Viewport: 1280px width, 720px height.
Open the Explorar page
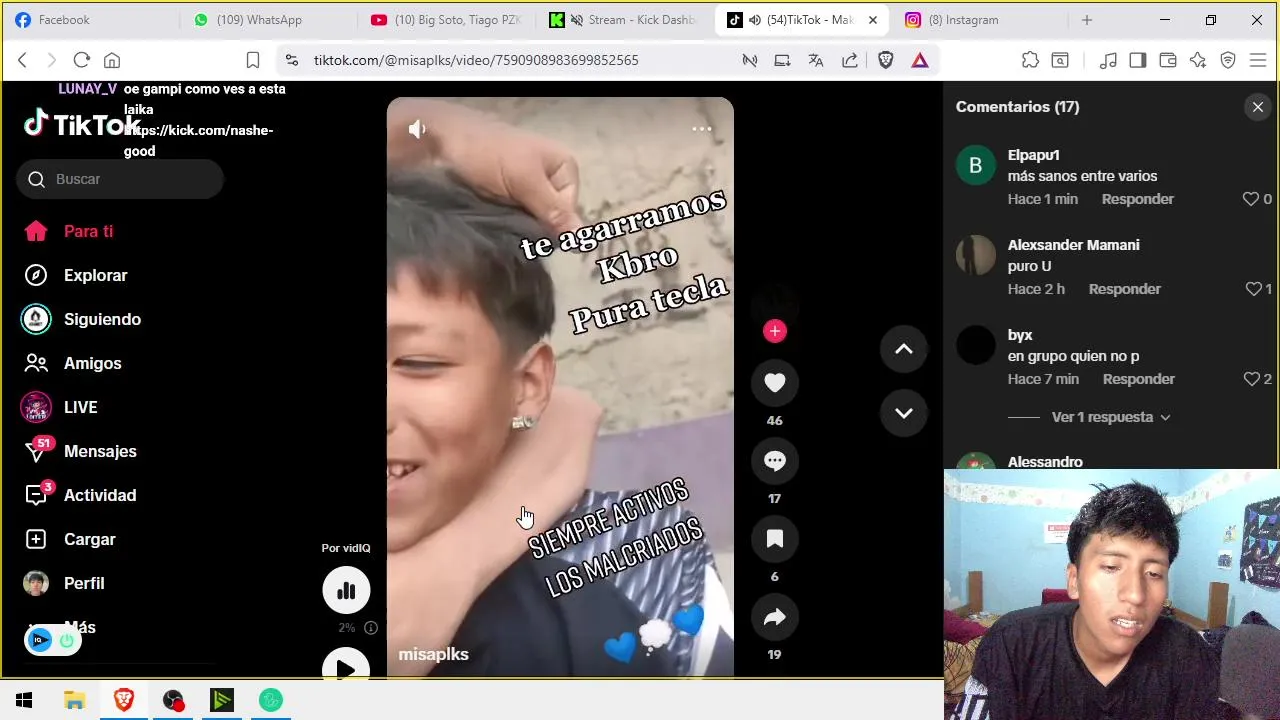pyautogui.click(x=95, y=275)
